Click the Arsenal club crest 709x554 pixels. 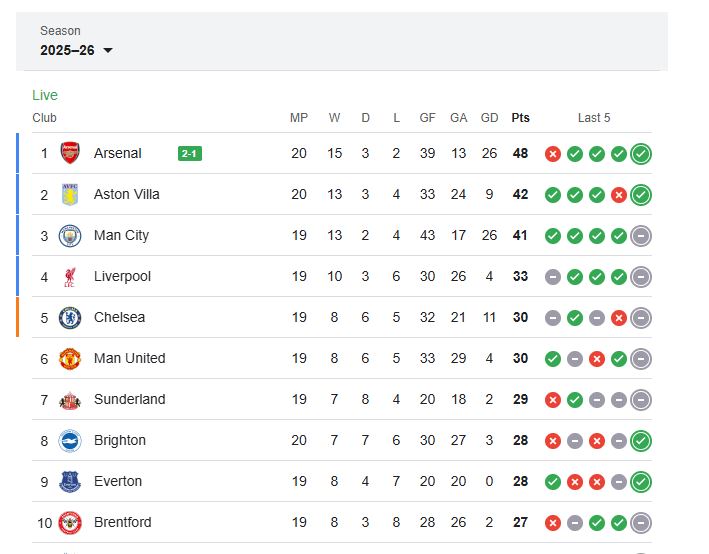pyautogui.click(x=70, y=153)
